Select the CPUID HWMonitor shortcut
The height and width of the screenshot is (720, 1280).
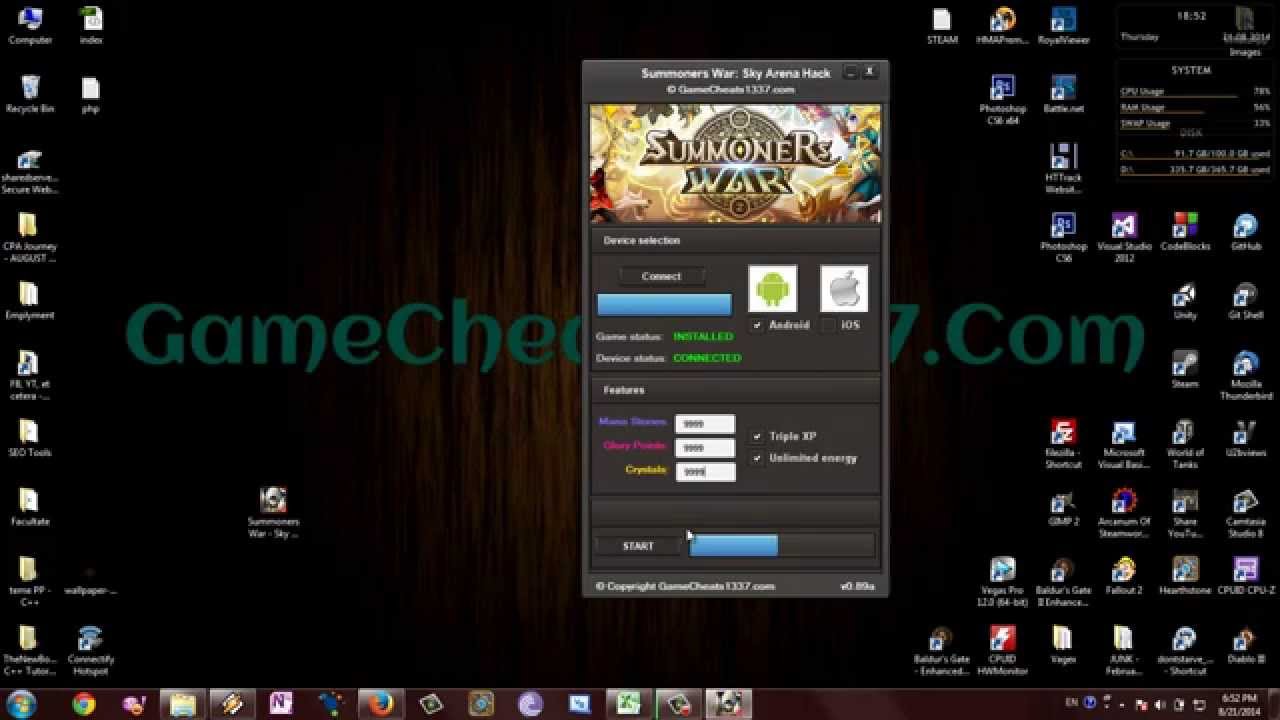coord(1003,651)
